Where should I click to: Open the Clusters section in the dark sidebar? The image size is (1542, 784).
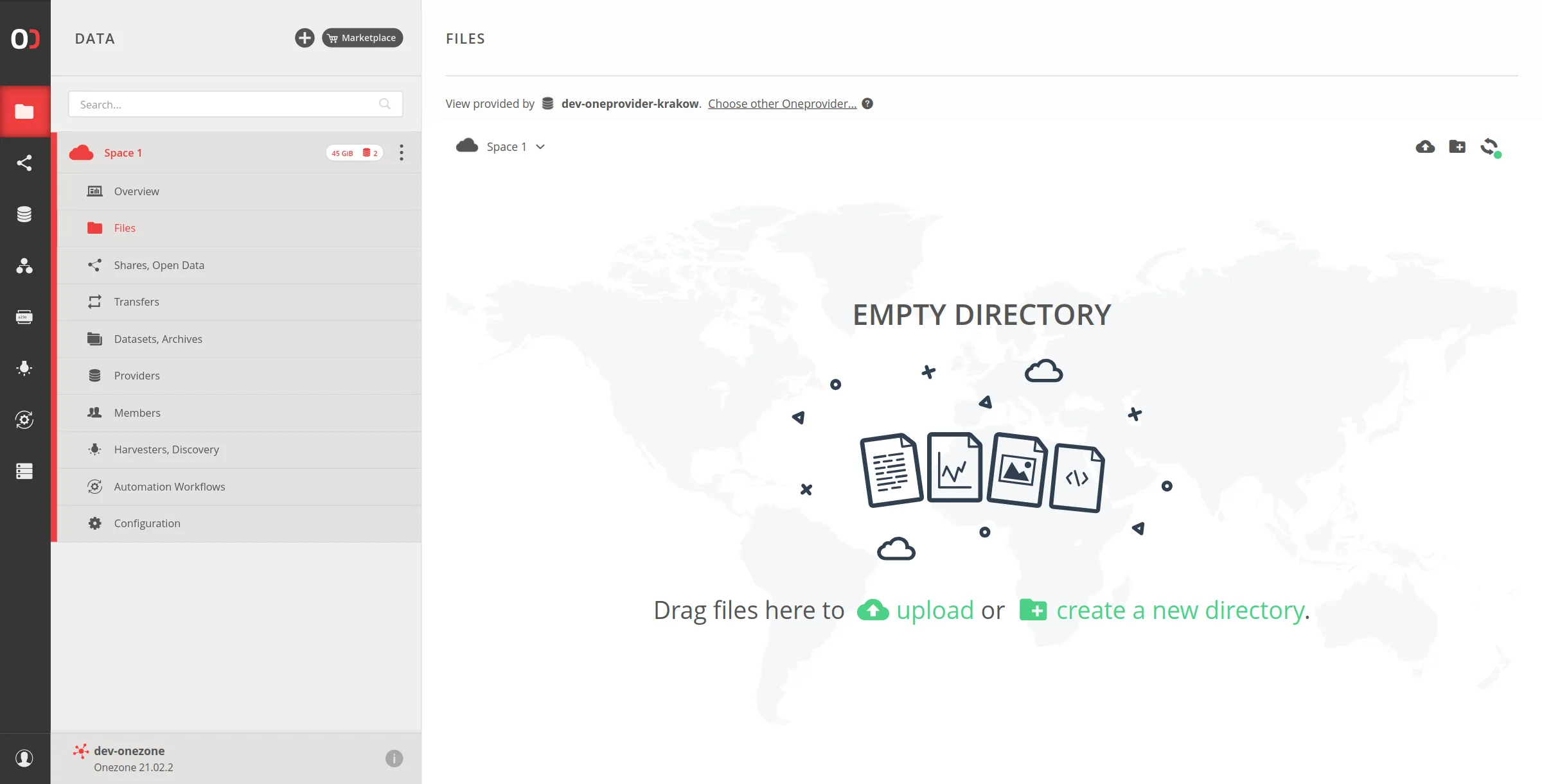[25, 471]
